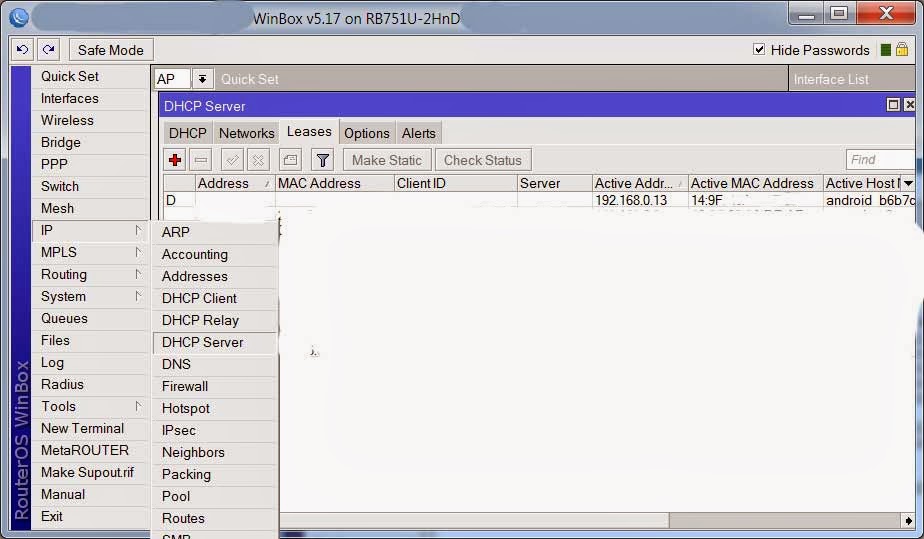This screenshot has height=539, width=924.
Task: Select DHCP Client submenu entry
Action: point(214,298)
